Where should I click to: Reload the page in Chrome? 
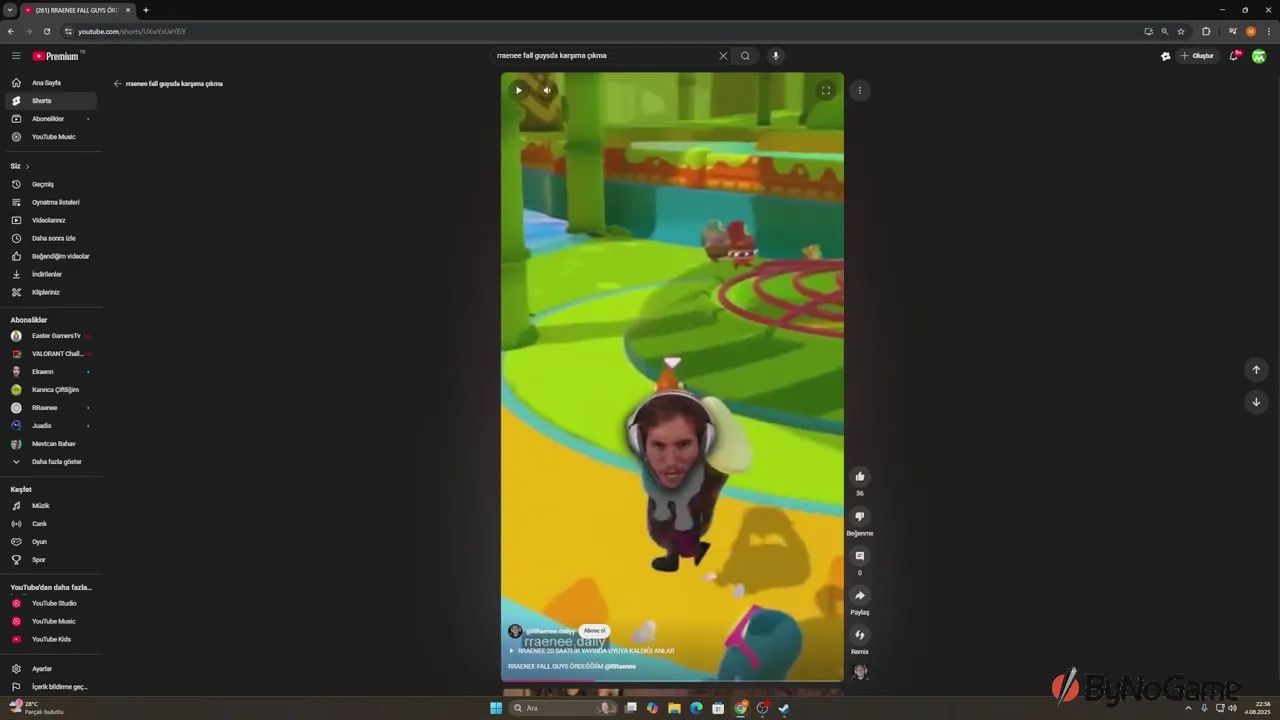(47, 31)
